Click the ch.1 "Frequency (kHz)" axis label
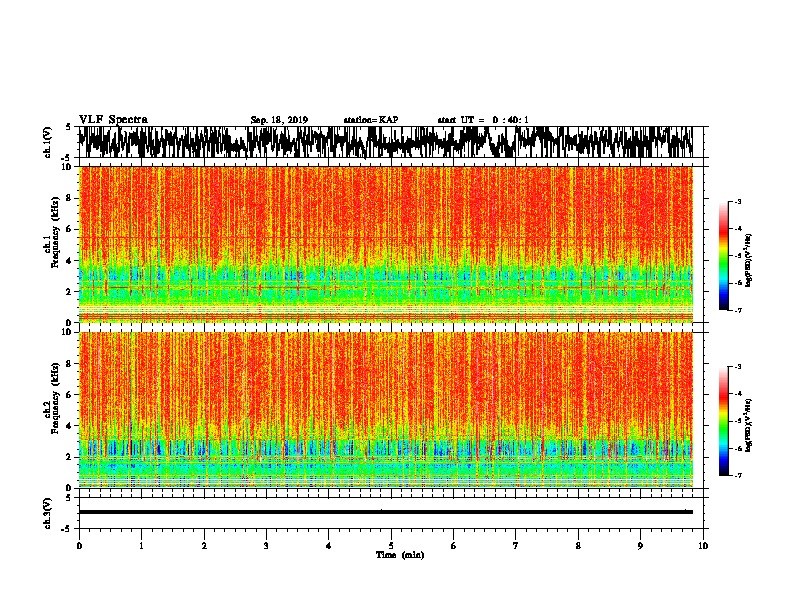 tap(55, 232)
